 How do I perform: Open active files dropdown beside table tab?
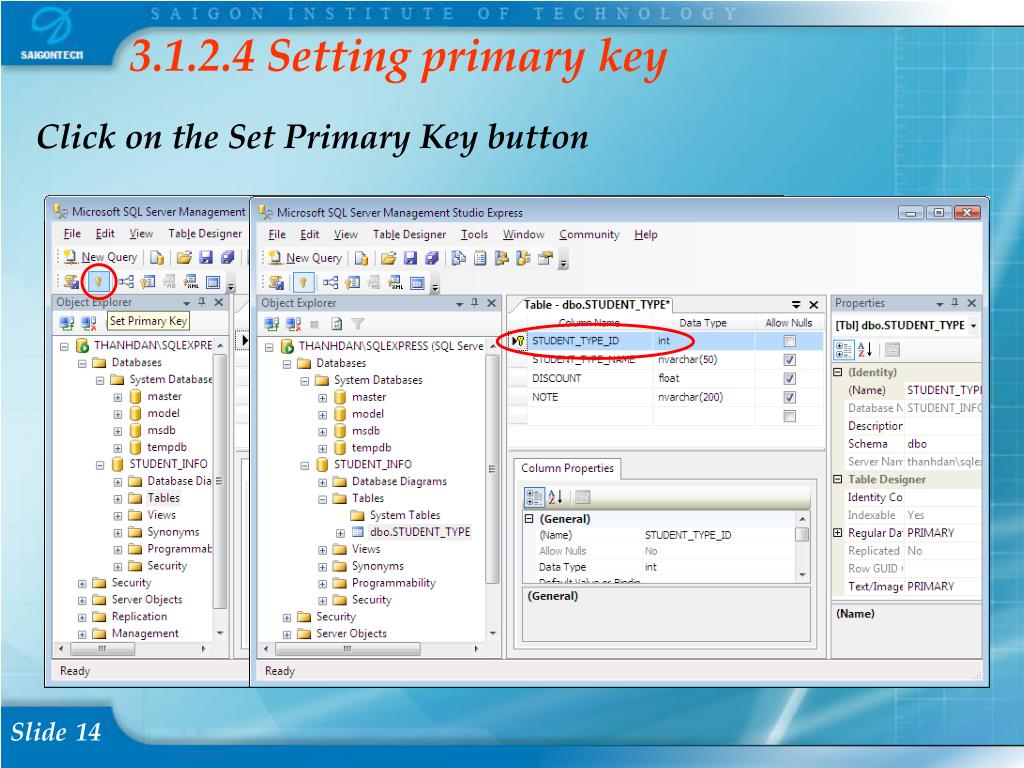pos(796,305)
